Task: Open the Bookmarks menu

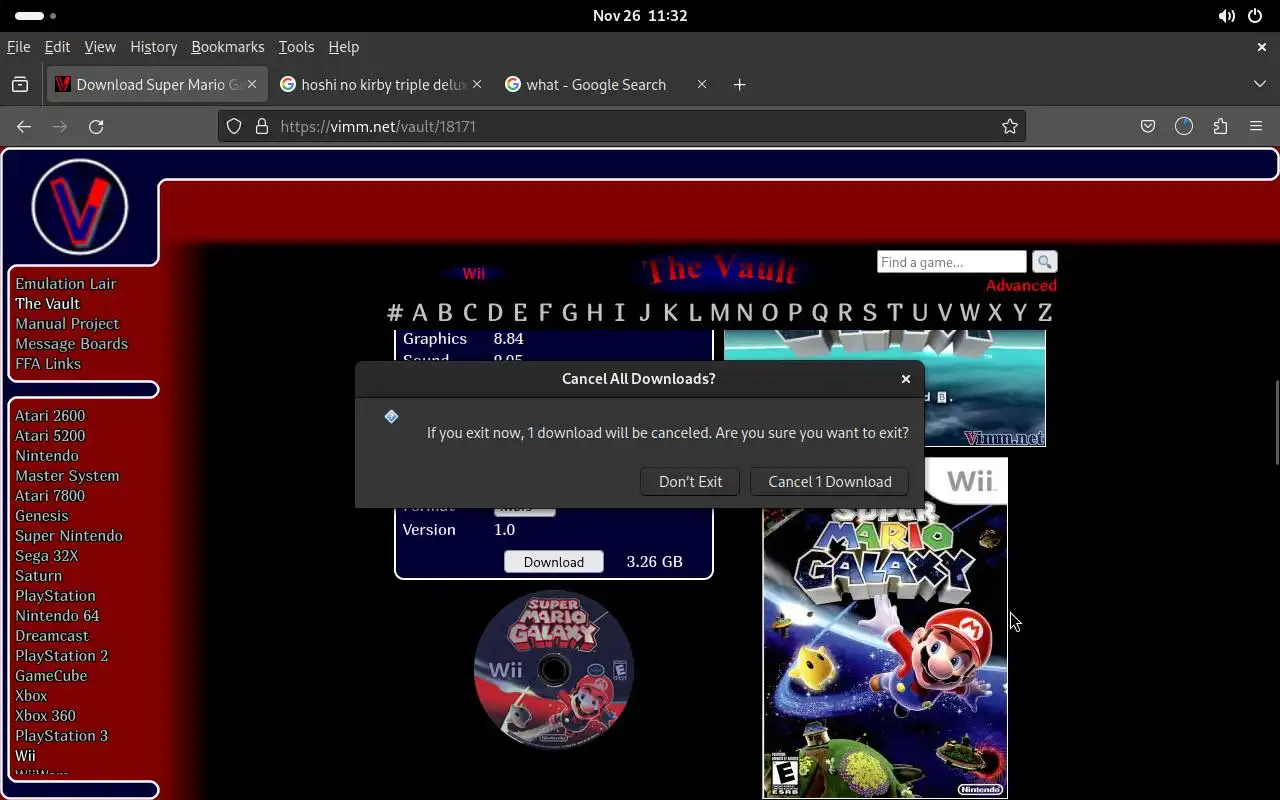Action: coord(228,47)
